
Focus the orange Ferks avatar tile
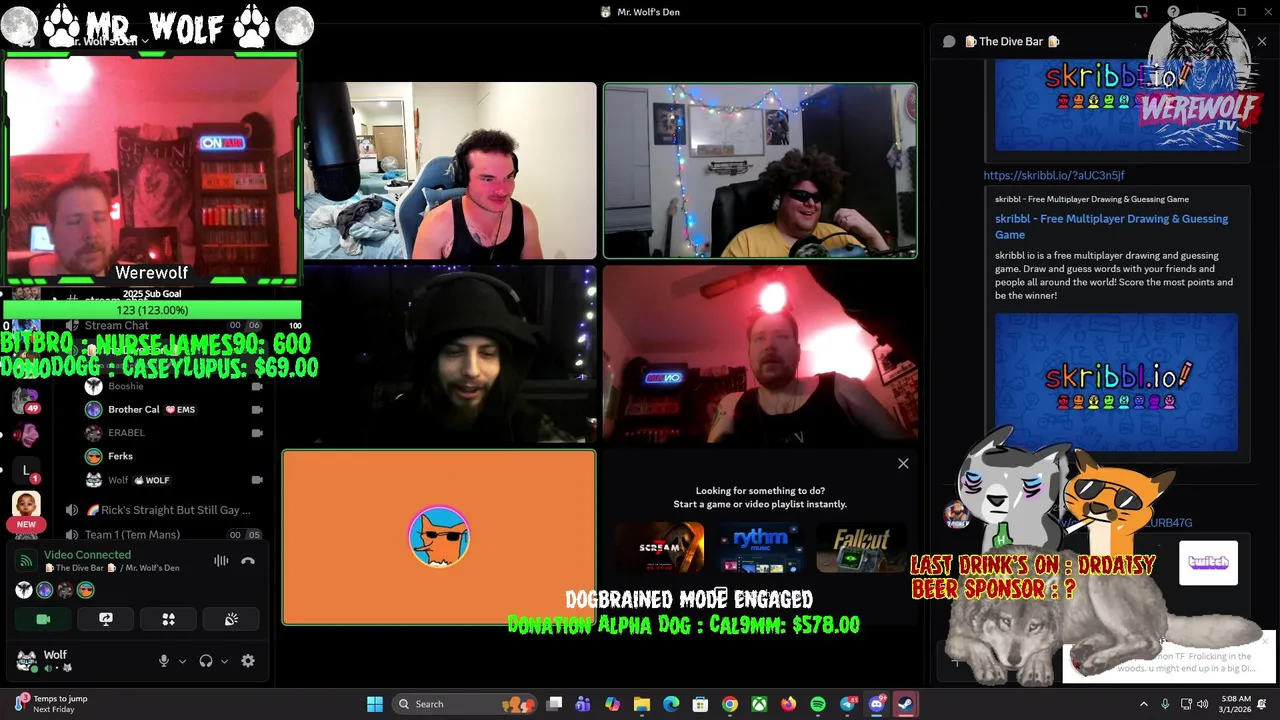pyautogui.click(x=439, y=537)
